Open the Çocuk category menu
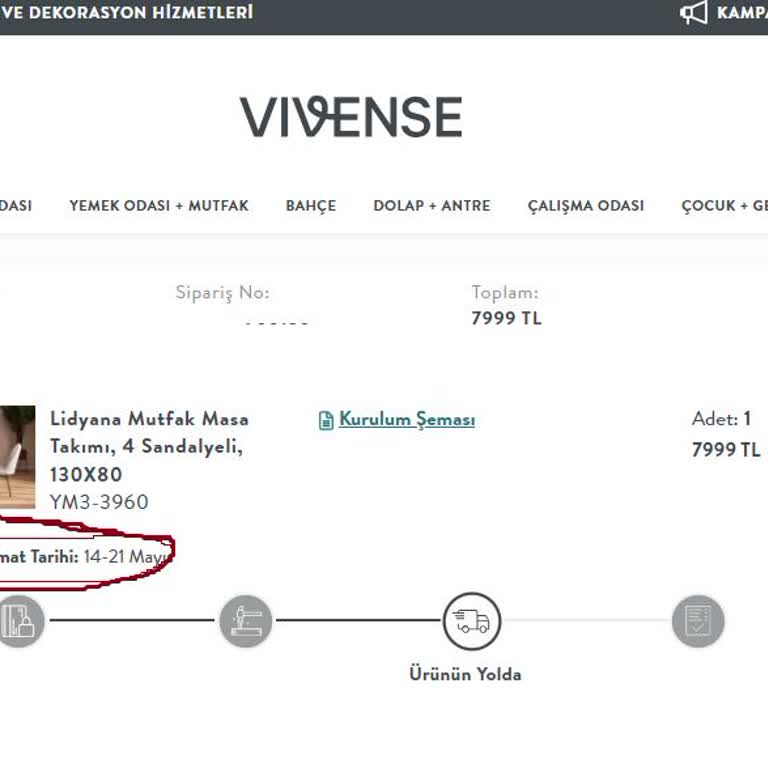The image size is (768, 768). 724,206
